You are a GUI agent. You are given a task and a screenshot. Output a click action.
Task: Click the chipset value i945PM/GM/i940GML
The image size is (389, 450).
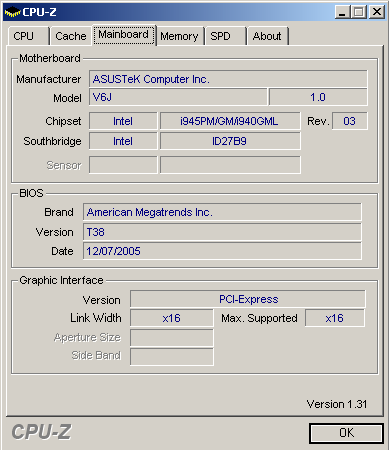[230, 121]
